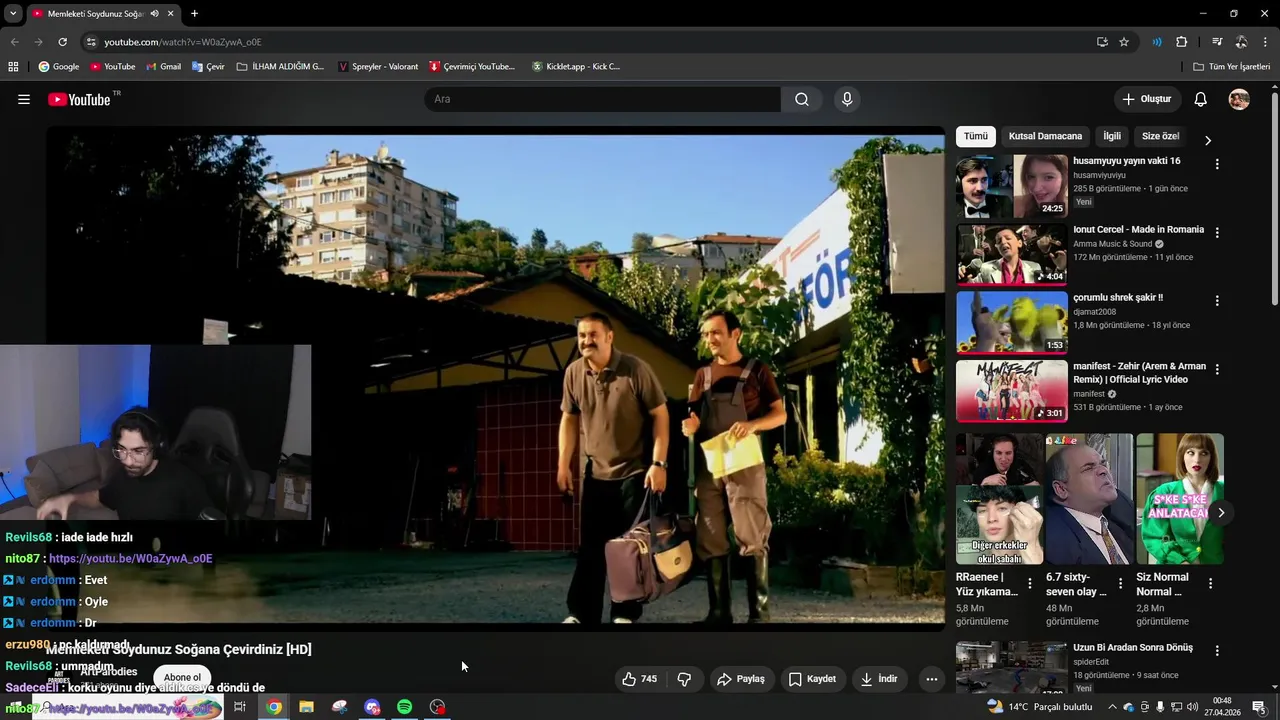Subscribe with the Abone ol button
1280x720 pixels.
pos(182,678)
